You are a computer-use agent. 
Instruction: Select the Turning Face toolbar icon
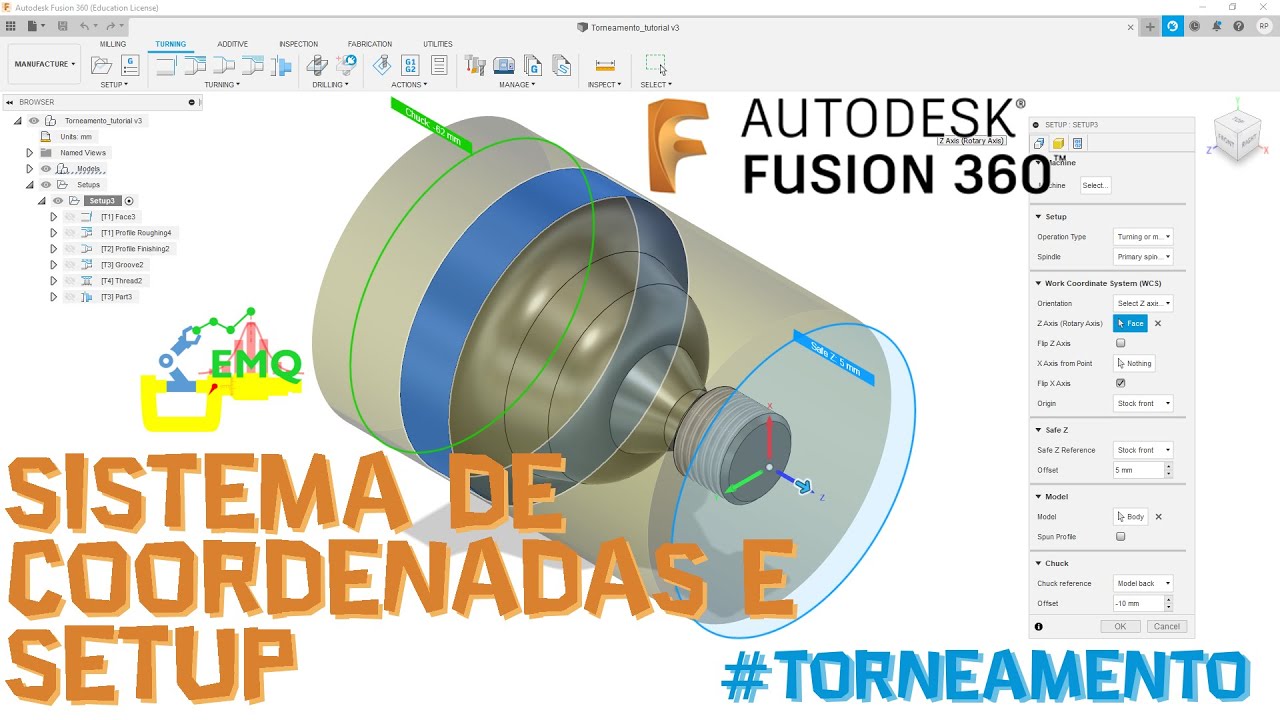[x=166, y=65]
